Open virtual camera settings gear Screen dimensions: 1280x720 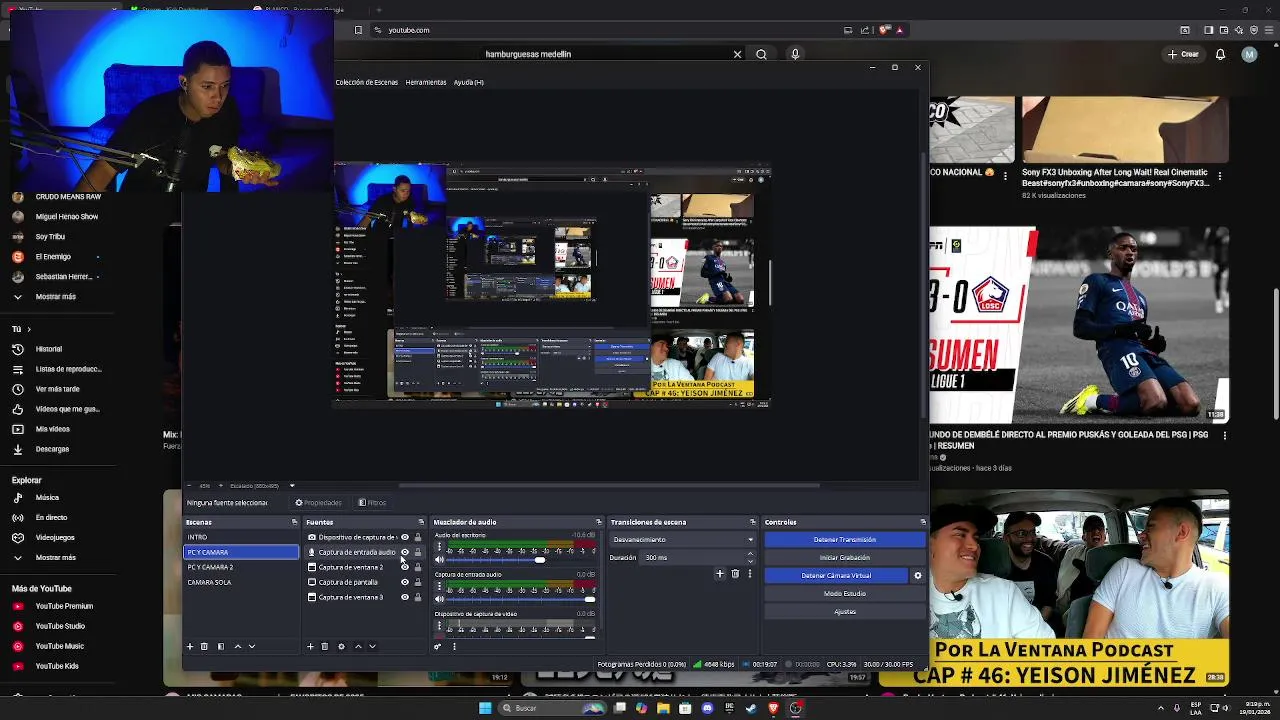point(918,575)
